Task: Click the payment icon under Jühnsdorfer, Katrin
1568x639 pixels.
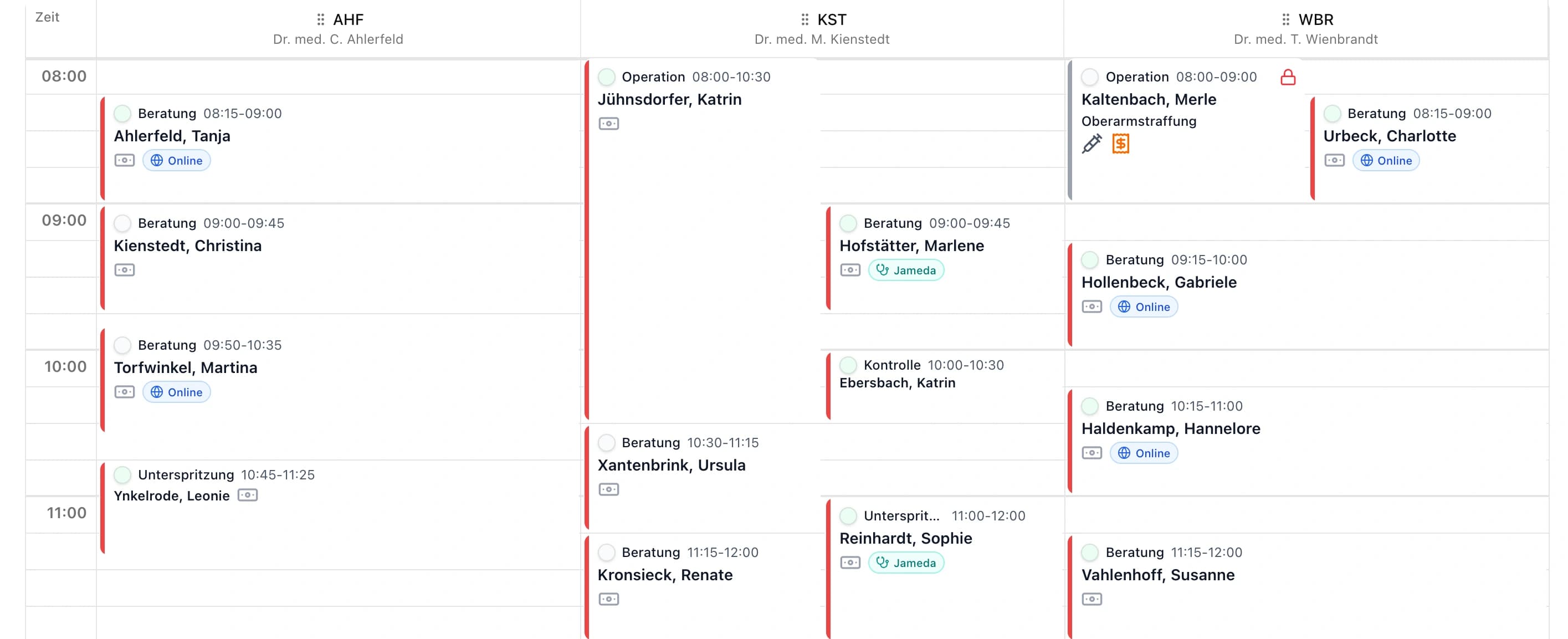Action: (609, 124)
